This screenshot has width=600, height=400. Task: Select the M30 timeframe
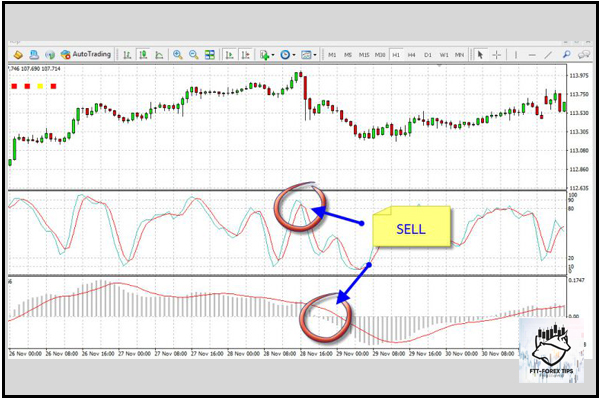click(380, 55)
